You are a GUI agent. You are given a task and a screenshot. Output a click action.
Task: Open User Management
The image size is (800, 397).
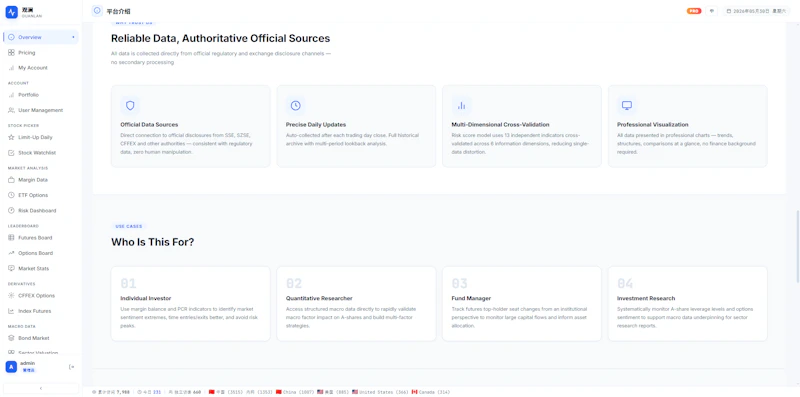pos(41,110)
